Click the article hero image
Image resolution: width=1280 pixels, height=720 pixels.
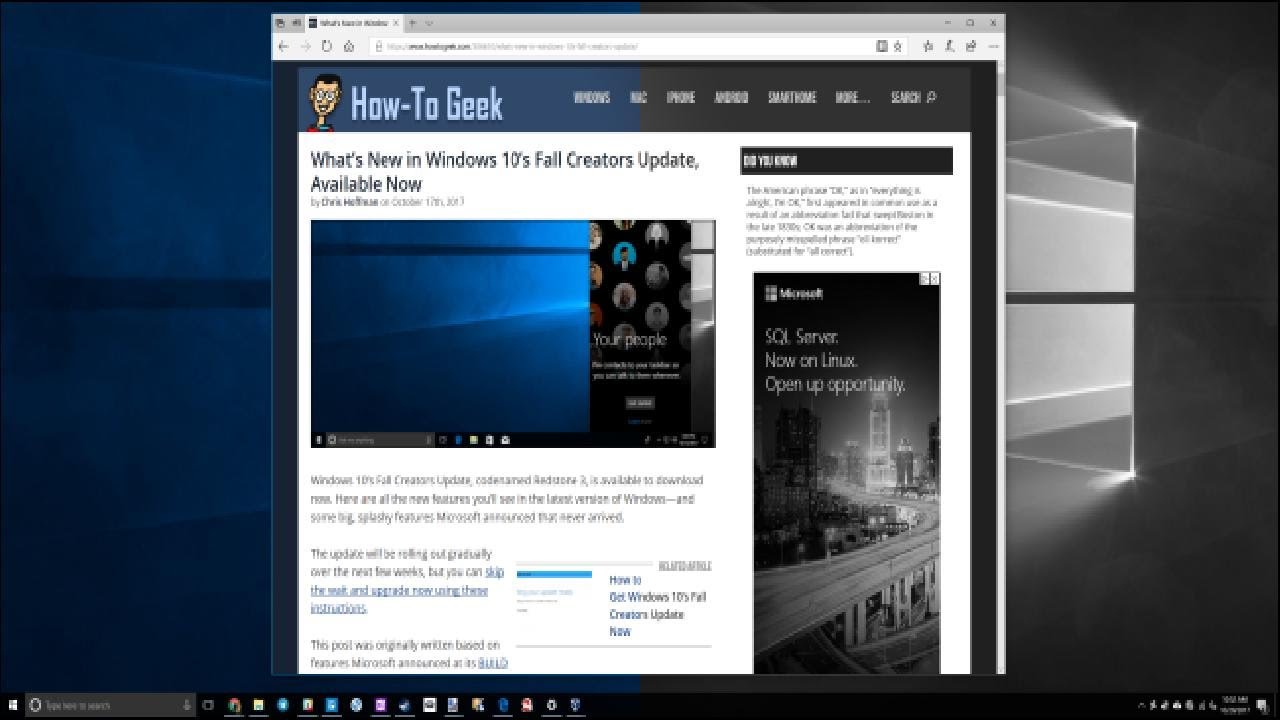point(513,333)
